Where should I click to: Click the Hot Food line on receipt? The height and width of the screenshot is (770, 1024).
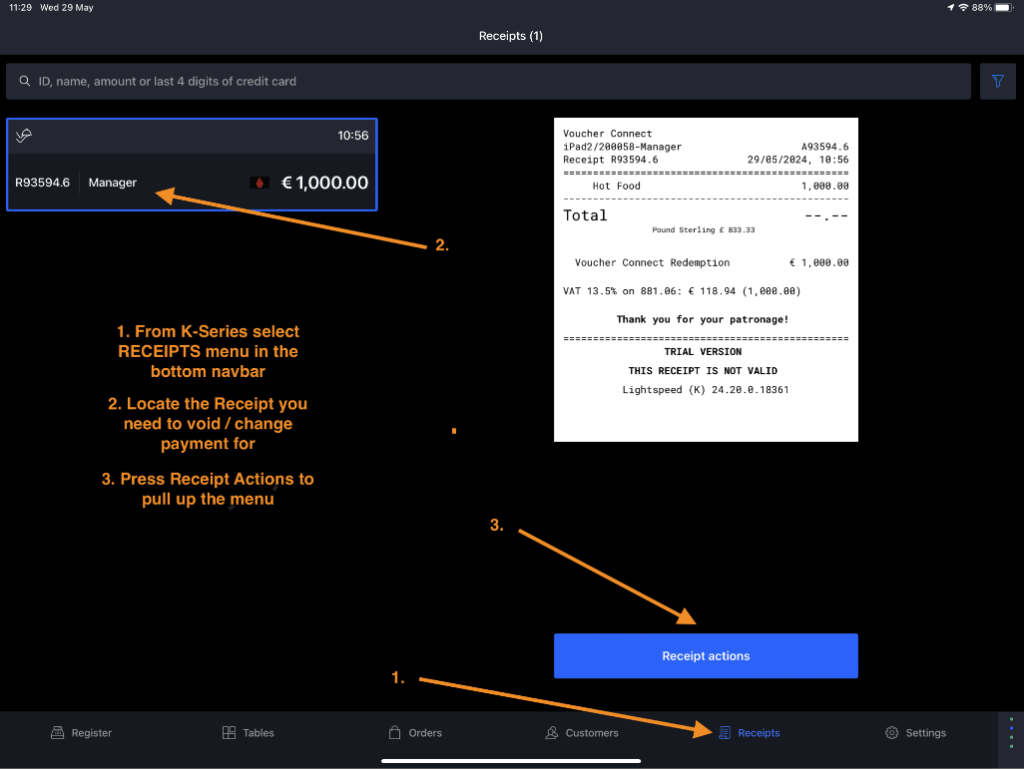pyautogui.click(x=720, y=186)
